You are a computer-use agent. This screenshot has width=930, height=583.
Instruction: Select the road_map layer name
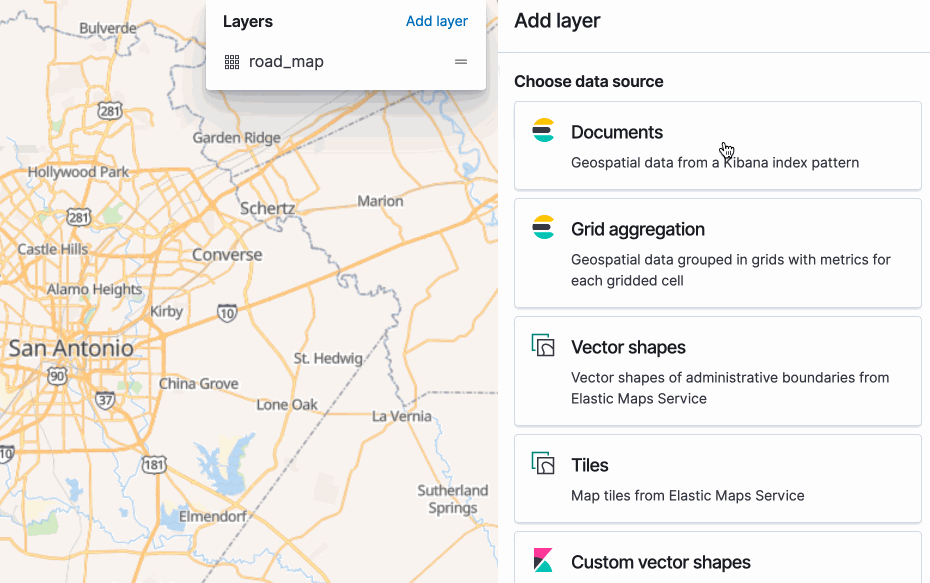coord(286,62)
